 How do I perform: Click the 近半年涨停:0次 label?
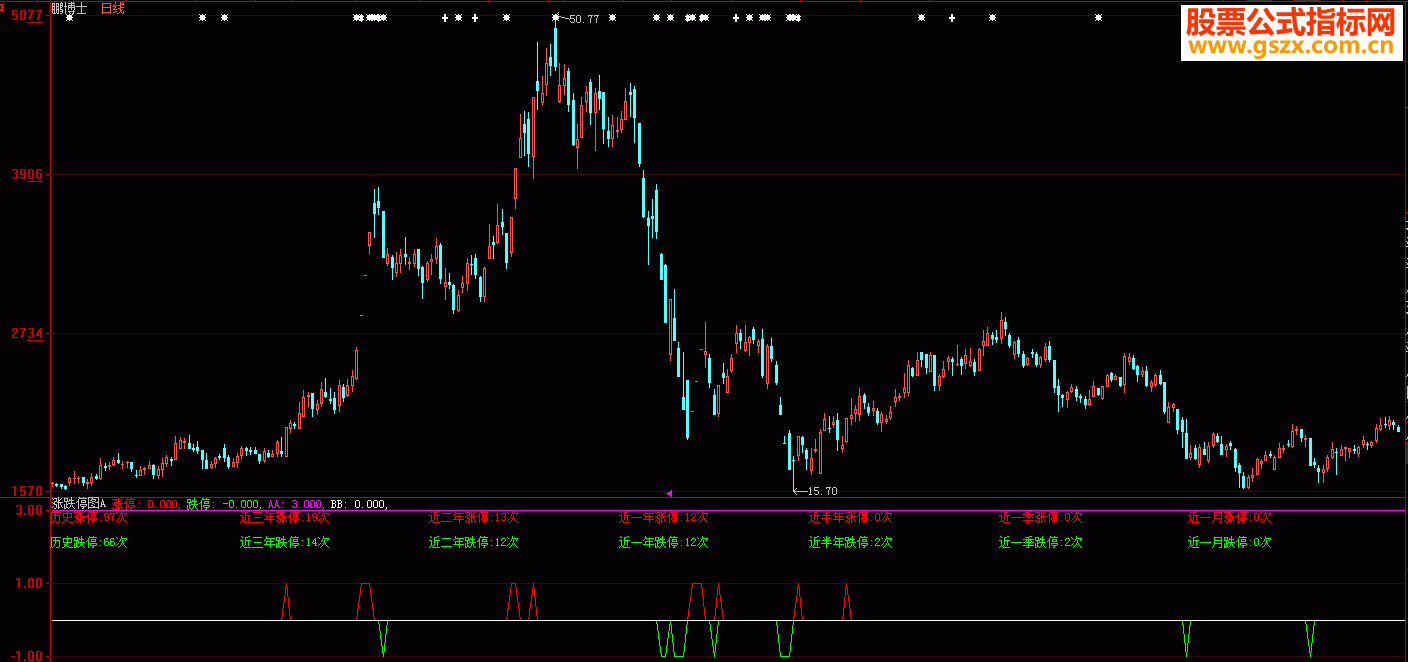[850, 518]
